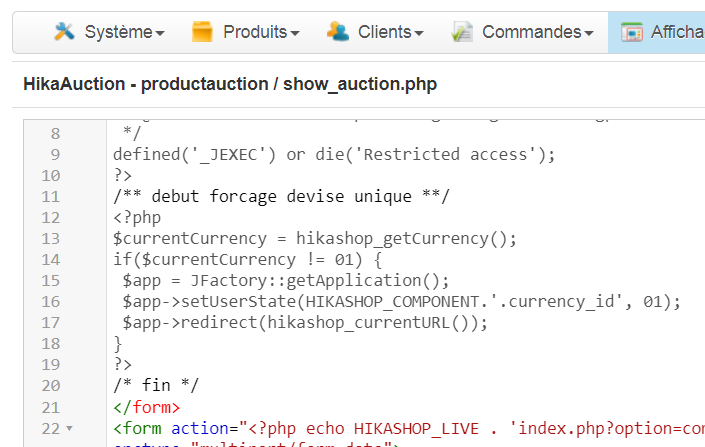Expand the Commandes dropdown caret
Image resolution: width=705 pixels, height=447 pixels.
point(588,33)
